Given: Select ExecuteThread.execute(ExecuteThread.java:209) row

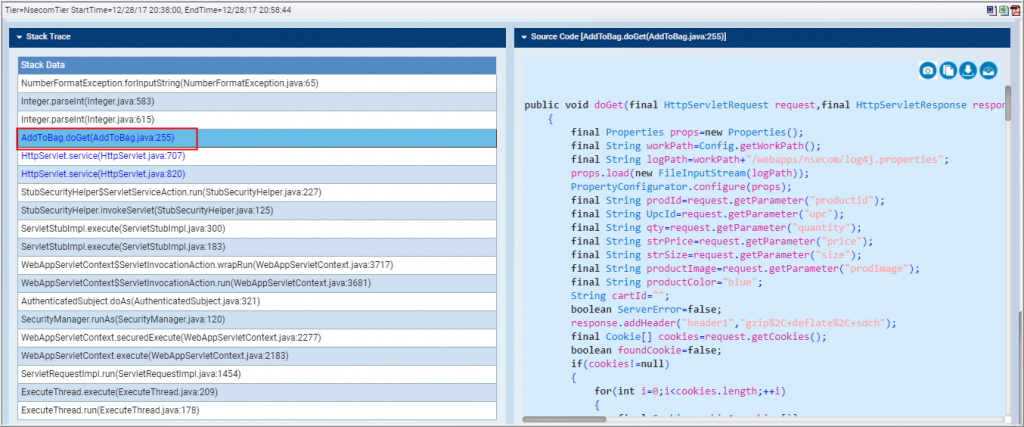Looking at the screenshot, I should pyautogui.click(x=257, y=392).
